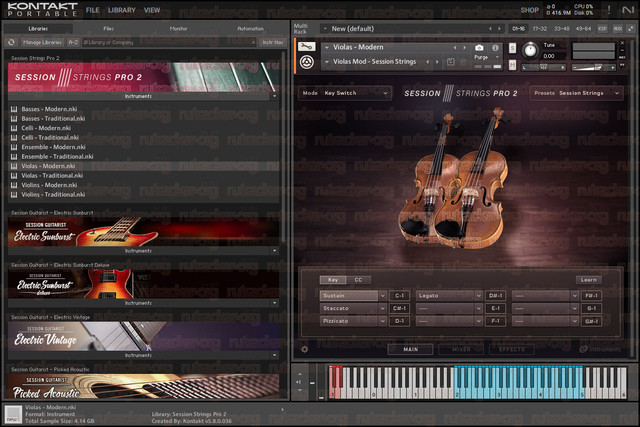Switch articulation control to CC
This screenshot has width=640, height=427.
click(358, 280)
